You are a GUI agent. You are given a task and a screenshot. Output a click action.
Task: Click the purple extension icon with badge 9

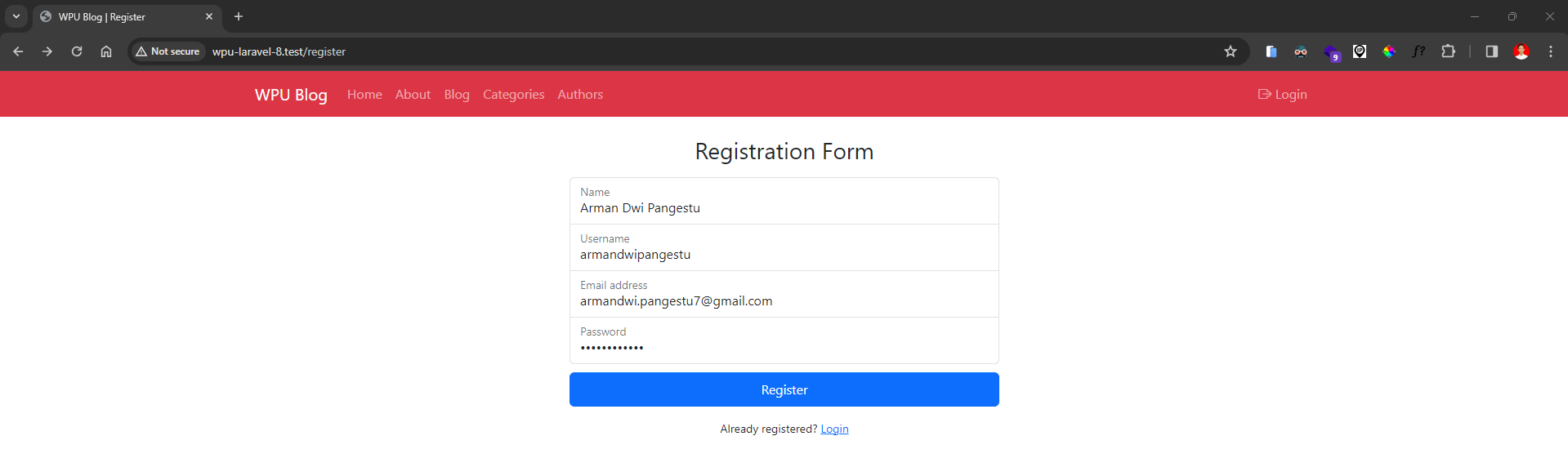pos(1330,51)
